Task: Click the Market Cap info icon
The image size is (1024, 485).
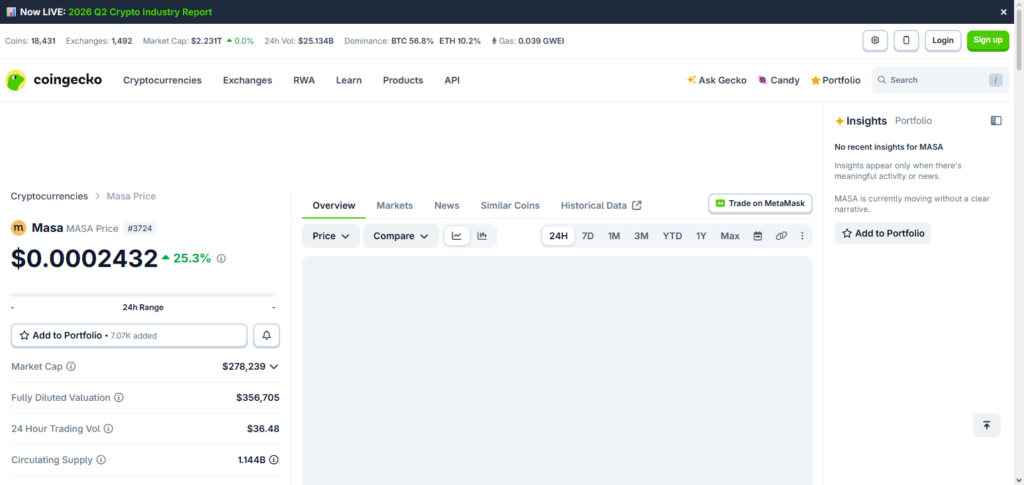Action: [x=71, y=367]
